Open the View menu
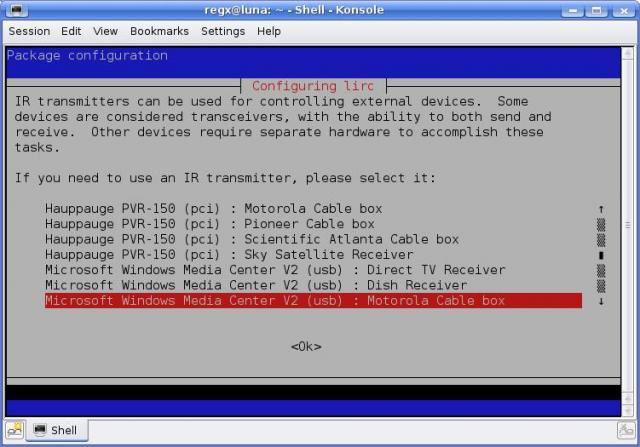This screenshot has height=447, width=640. point(105,31)
